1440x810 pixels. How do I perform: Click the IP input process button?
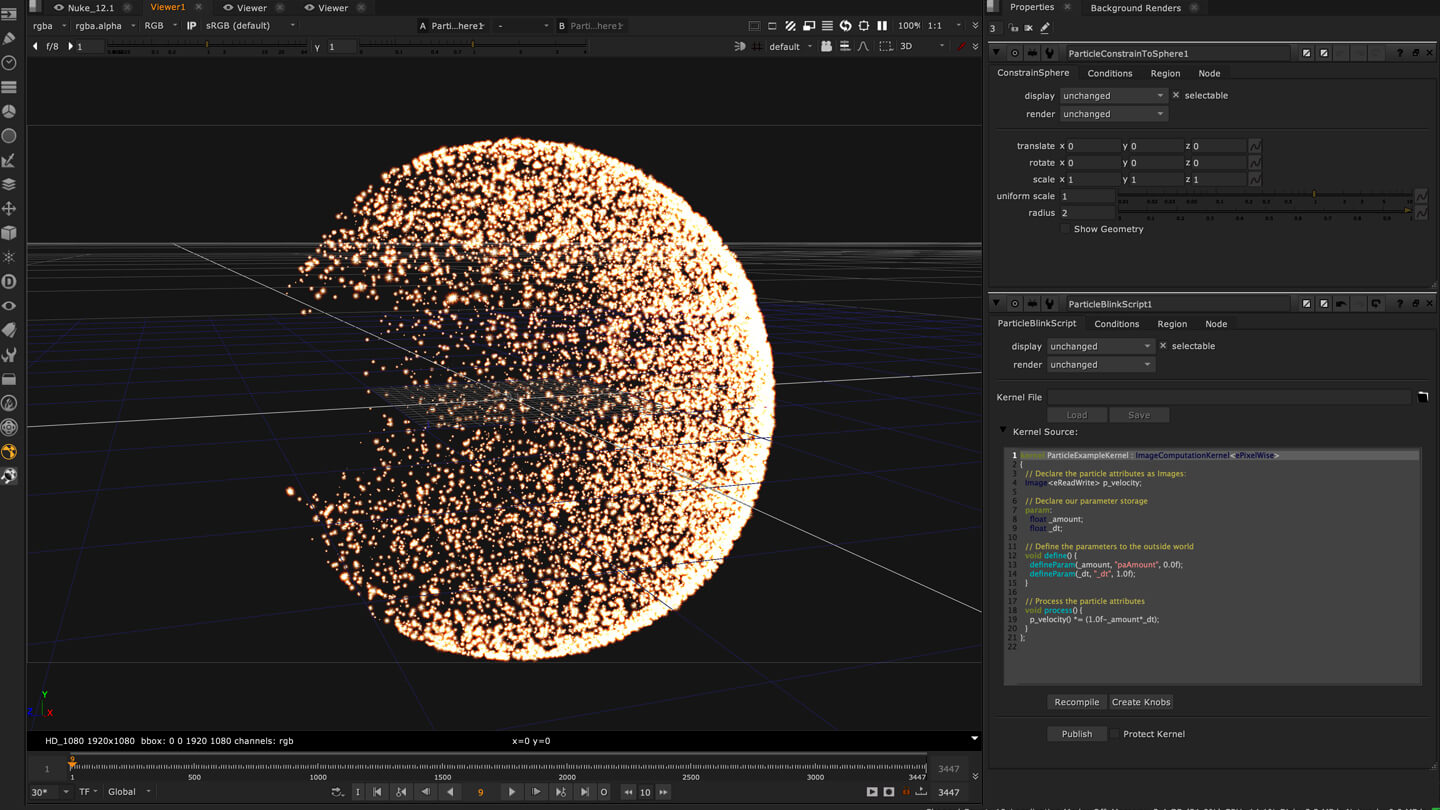[191, 26]
